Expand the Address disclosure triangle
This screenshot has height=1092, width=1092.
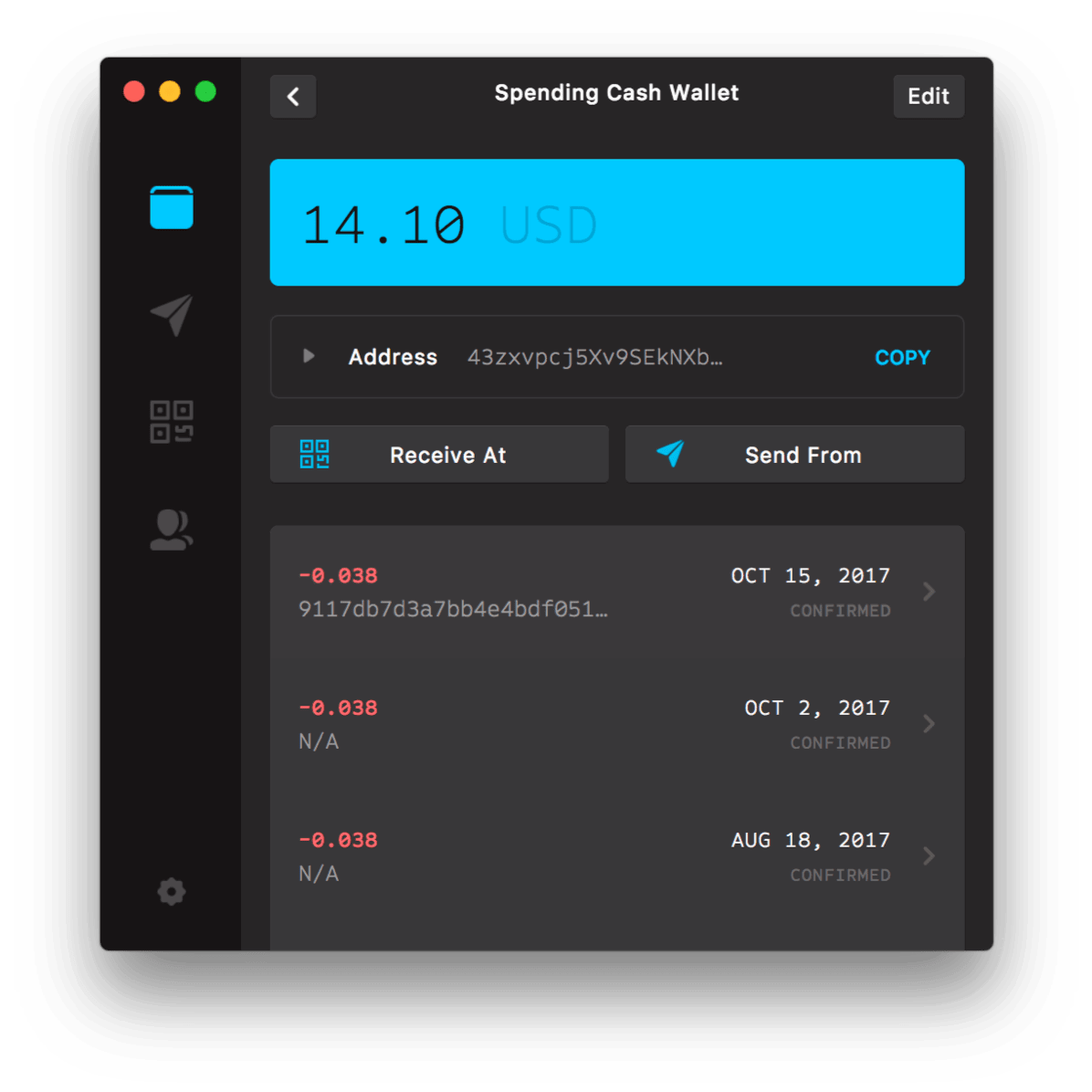309,357
